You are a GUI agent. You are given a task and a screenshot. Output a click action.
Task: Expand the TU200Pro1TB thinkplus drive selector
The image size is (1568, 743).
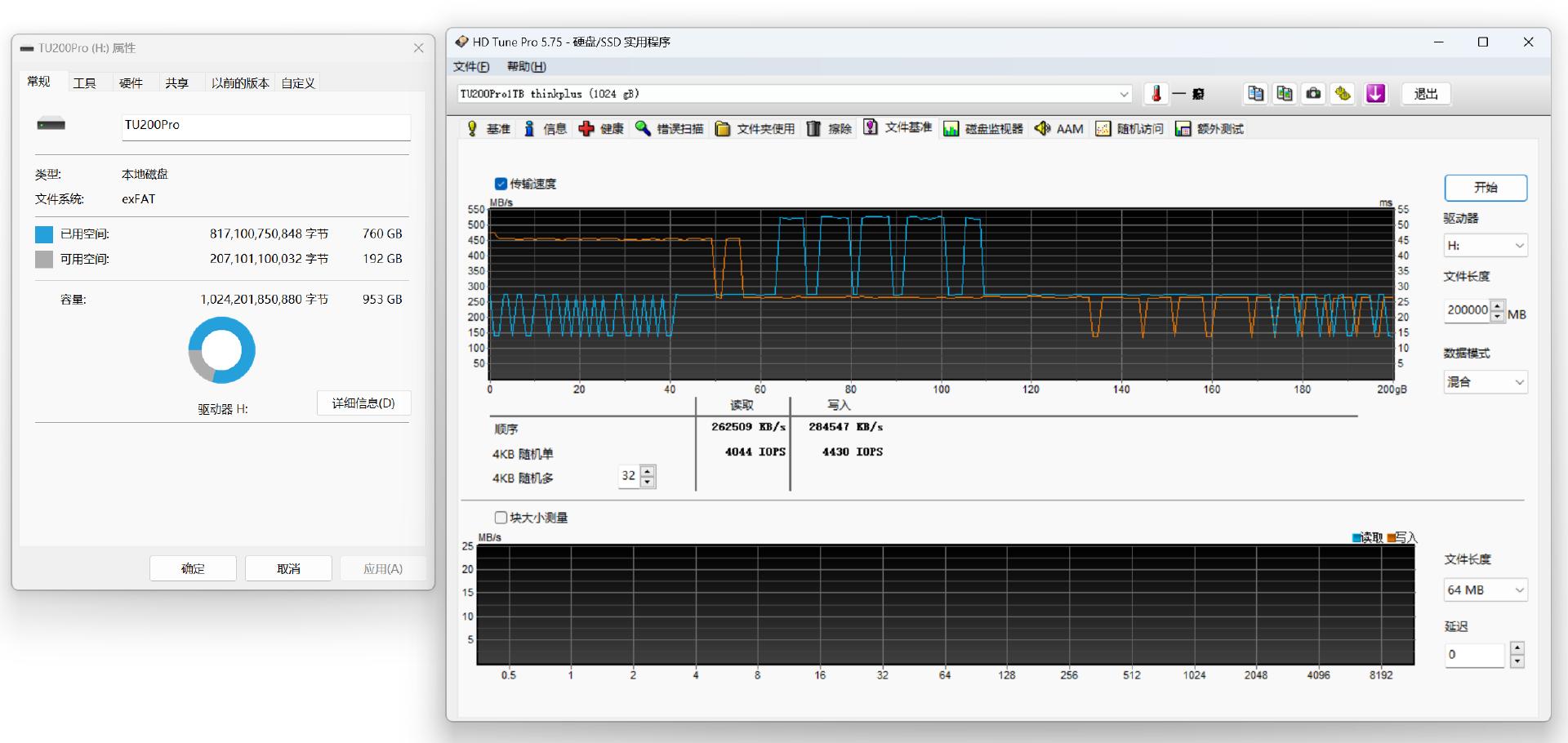(1124, 94)
